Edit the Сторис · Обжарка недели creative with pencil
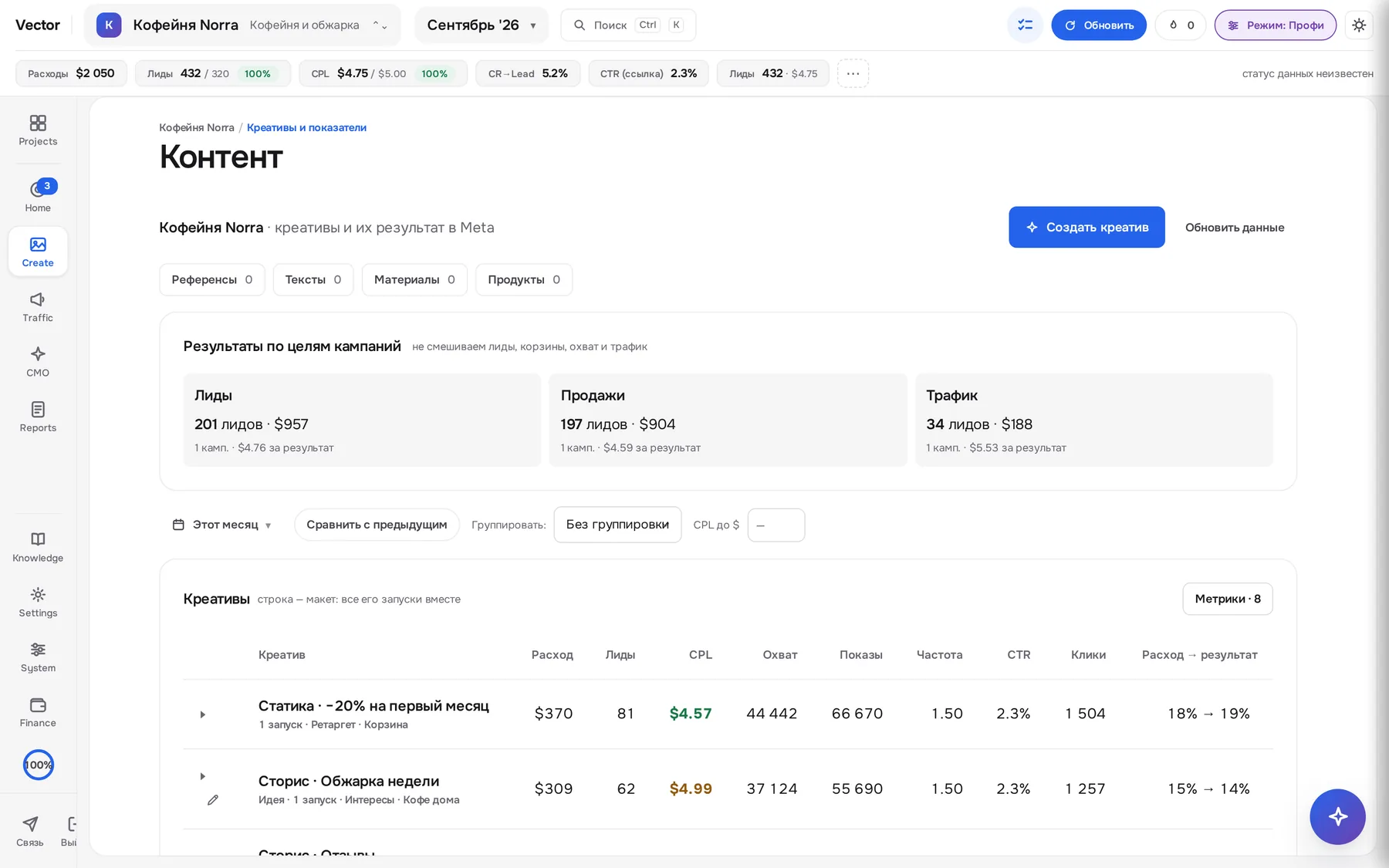 point(213,800)
